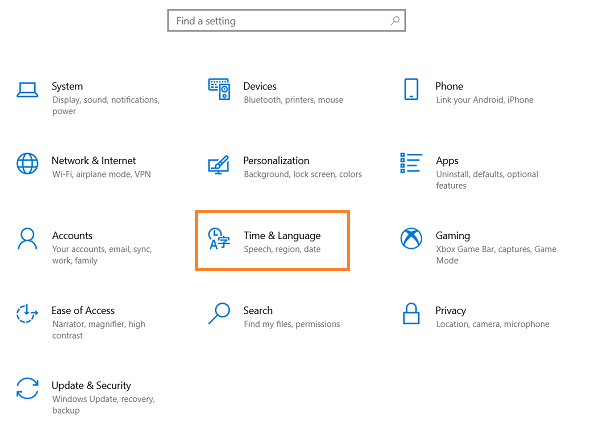
Task: Click the Search magnifying glass category icon
Action: tap(219, 314)
